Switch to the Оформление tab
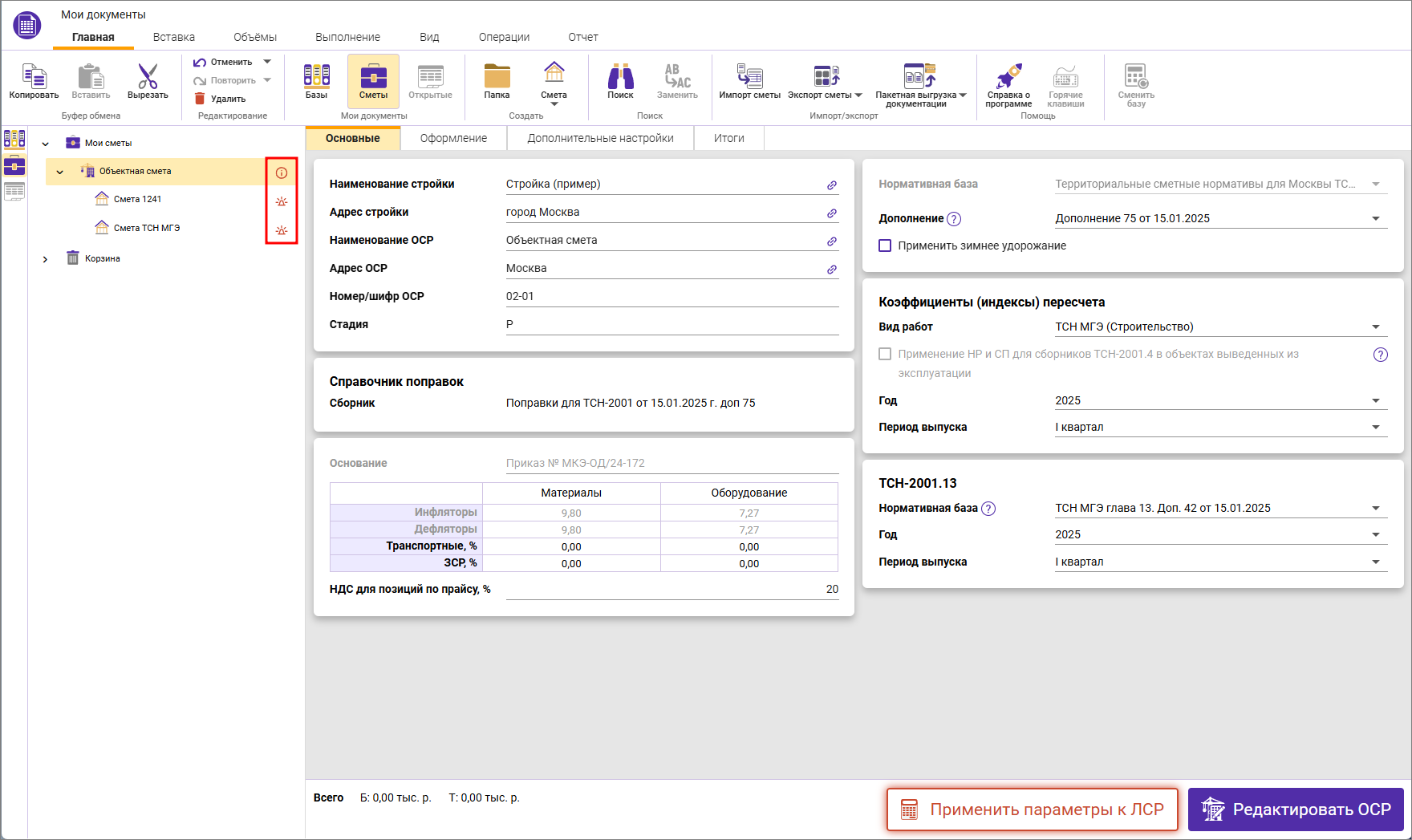1412x840 pixels. pyautogui.click(x=453, y=138)
